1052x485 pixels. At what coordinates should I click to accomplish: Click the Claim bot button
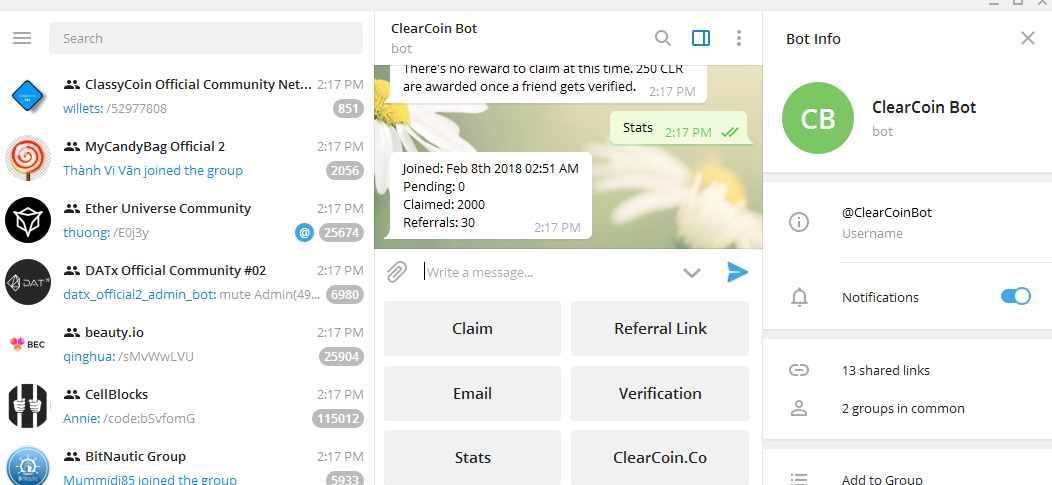click(x=472, y=329)
